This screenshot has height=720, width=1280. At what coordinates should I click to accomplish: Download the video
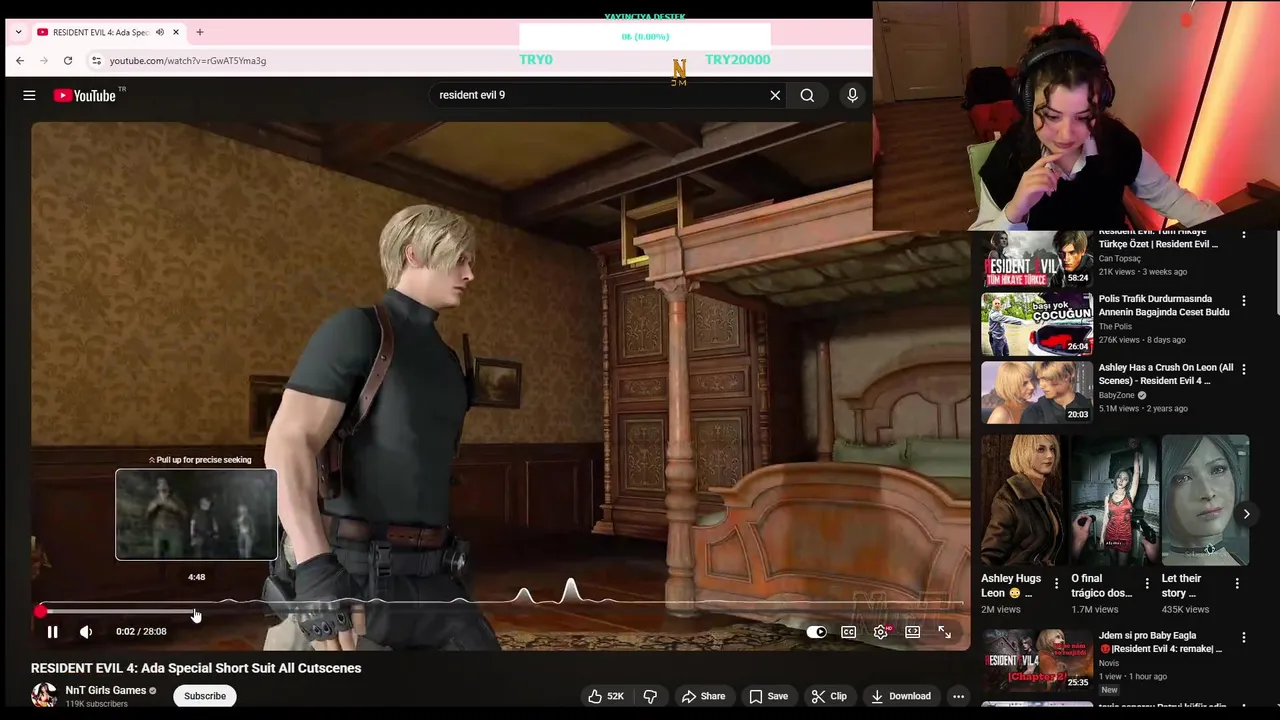901,696
